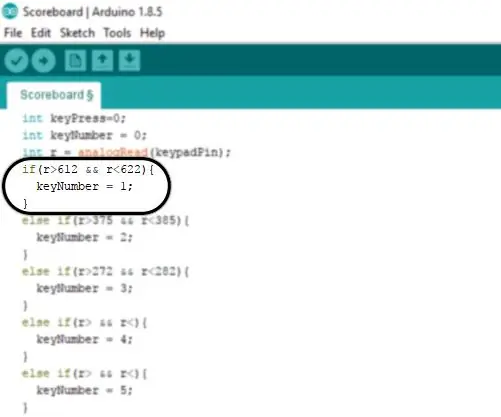
Task: Open the Sketch menu
Action: click(77, 33)
